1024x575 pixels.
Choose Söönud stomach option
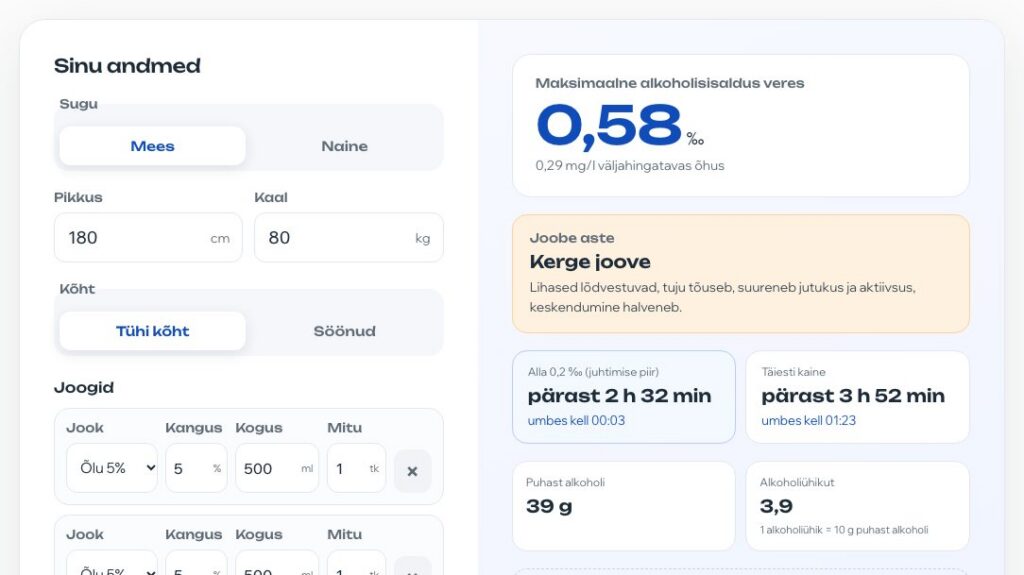344,331
